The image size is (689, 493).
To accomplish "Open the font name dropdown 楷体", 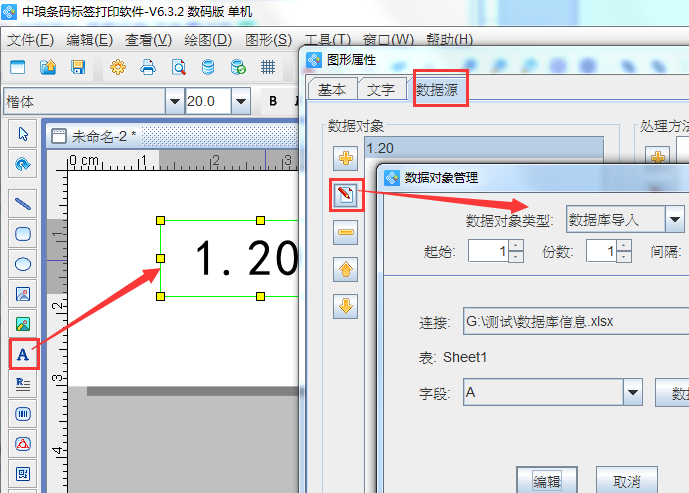I will click(174, 101).
